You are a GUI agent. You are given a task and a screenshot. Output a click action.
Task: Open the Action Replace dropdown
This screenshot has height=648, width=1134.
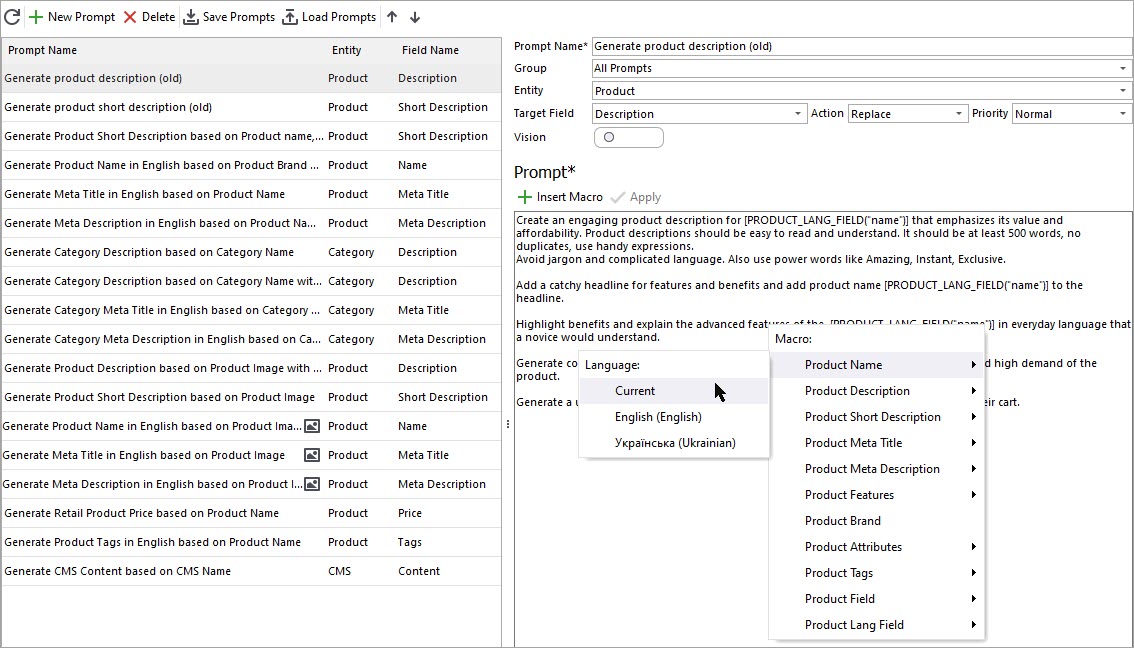click(959, 114)
